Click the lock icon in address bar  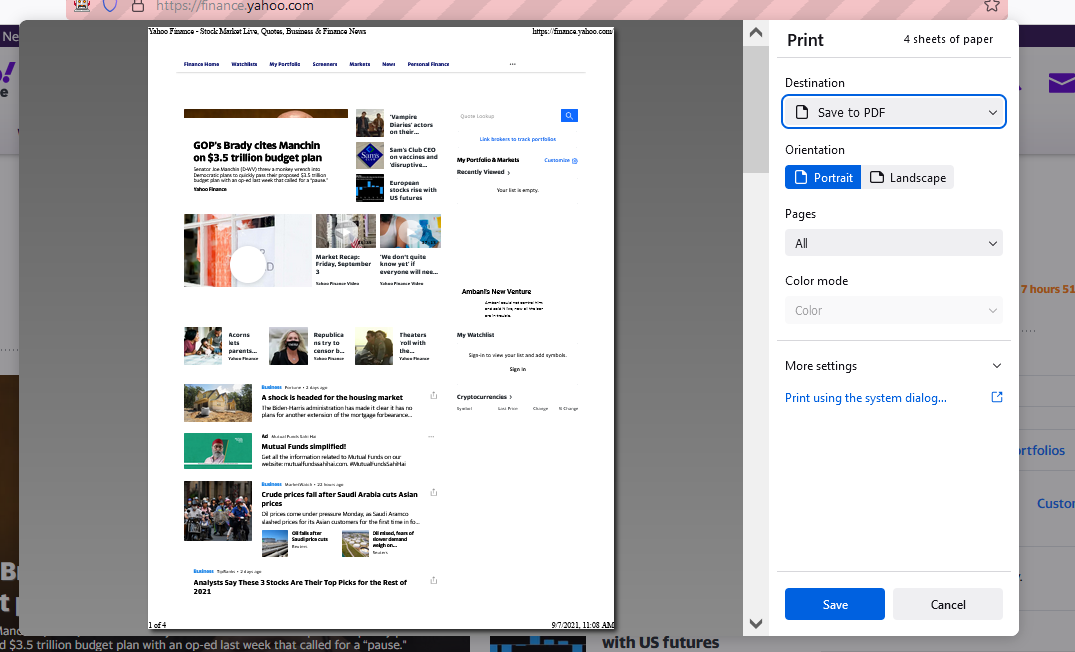[138, 6]
